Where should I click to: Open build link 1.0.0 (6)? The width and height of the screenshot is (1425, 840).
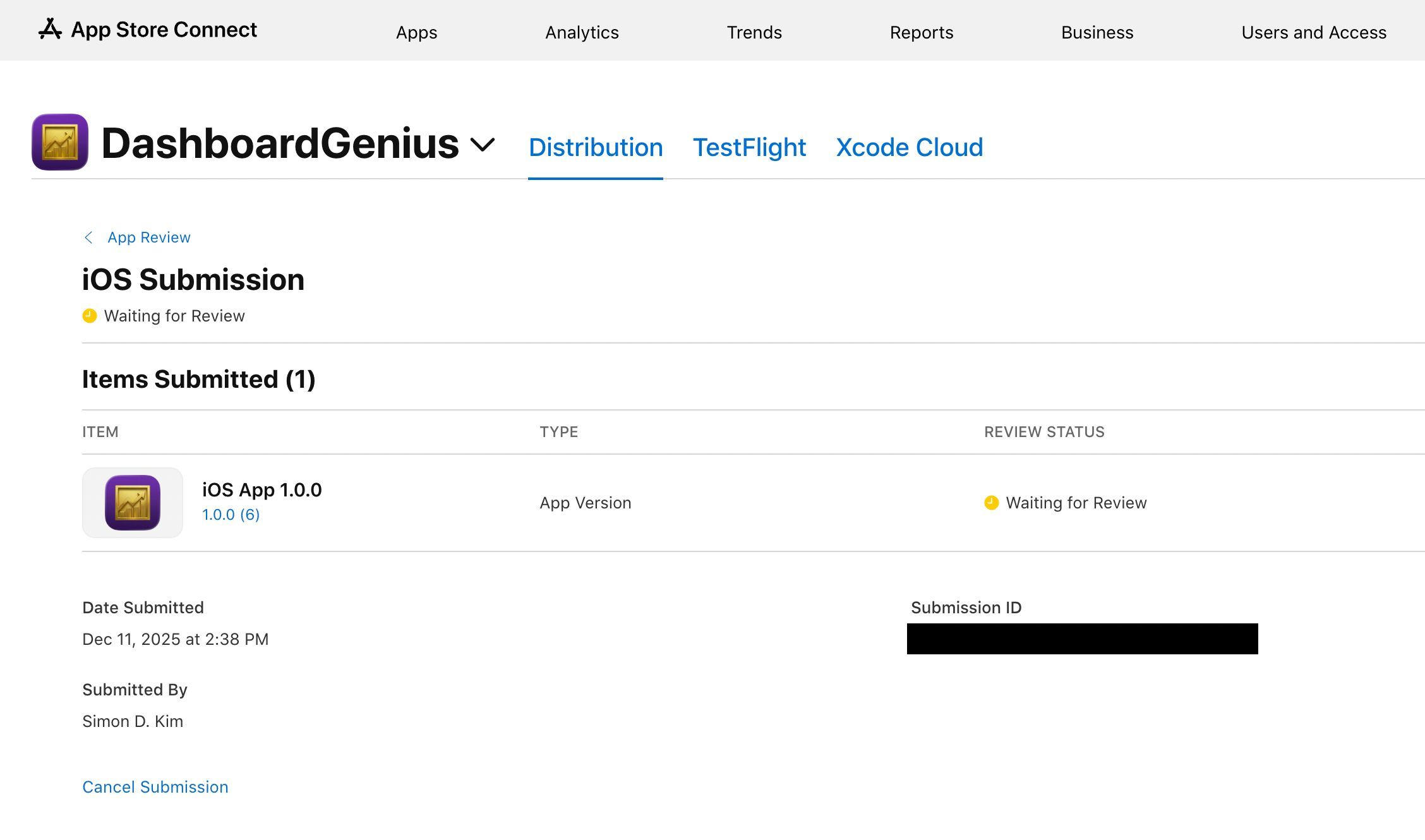point(231,515)
